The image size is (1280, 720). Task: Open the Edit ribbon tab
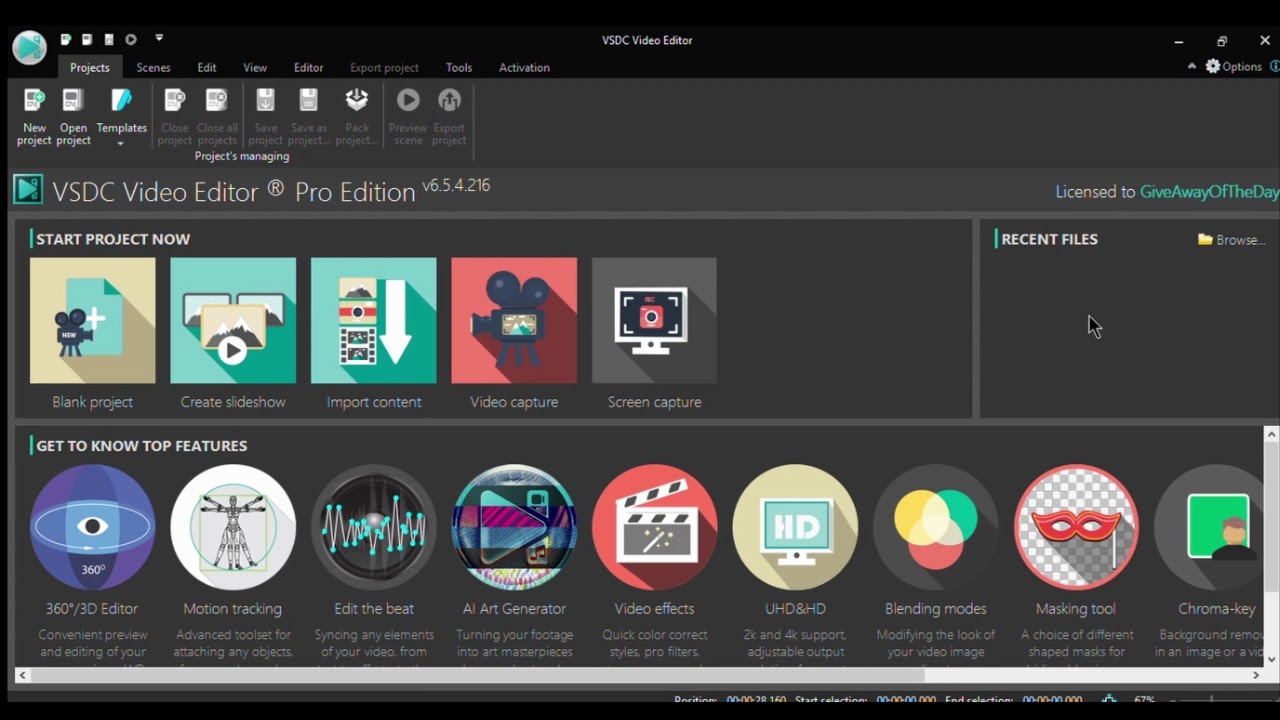[x=207, y=67]
